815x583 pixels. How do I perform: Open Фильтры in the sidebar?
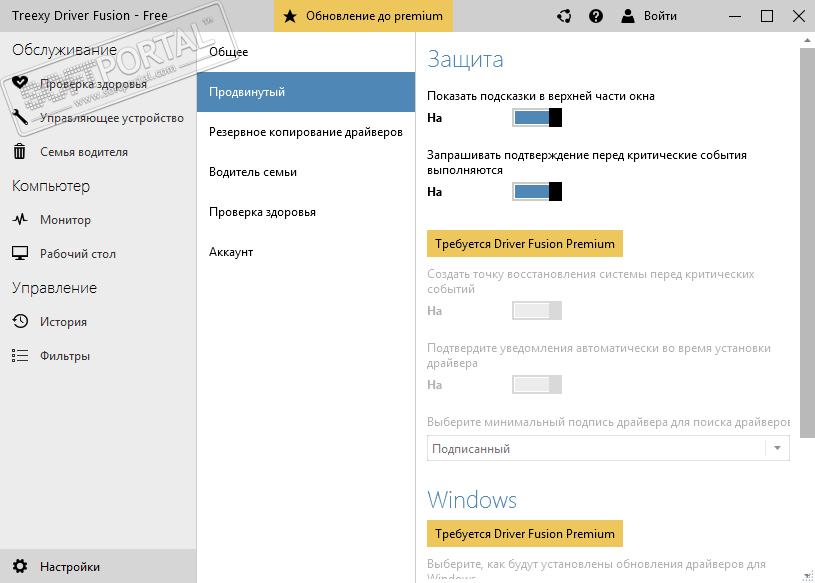click(x=98, y=356)
